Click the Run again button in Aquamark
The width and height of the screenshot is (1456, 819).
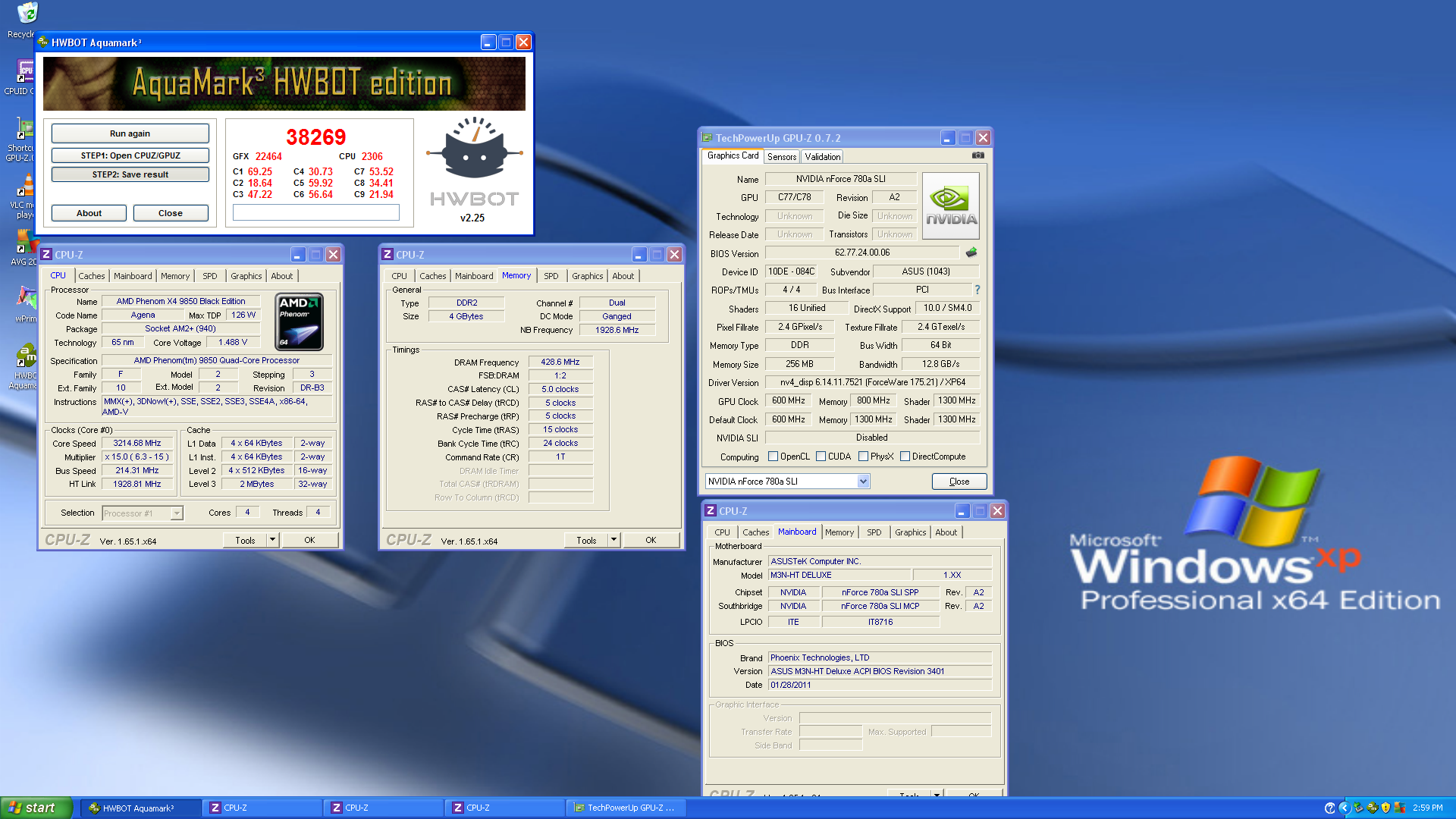coord(130,133)
